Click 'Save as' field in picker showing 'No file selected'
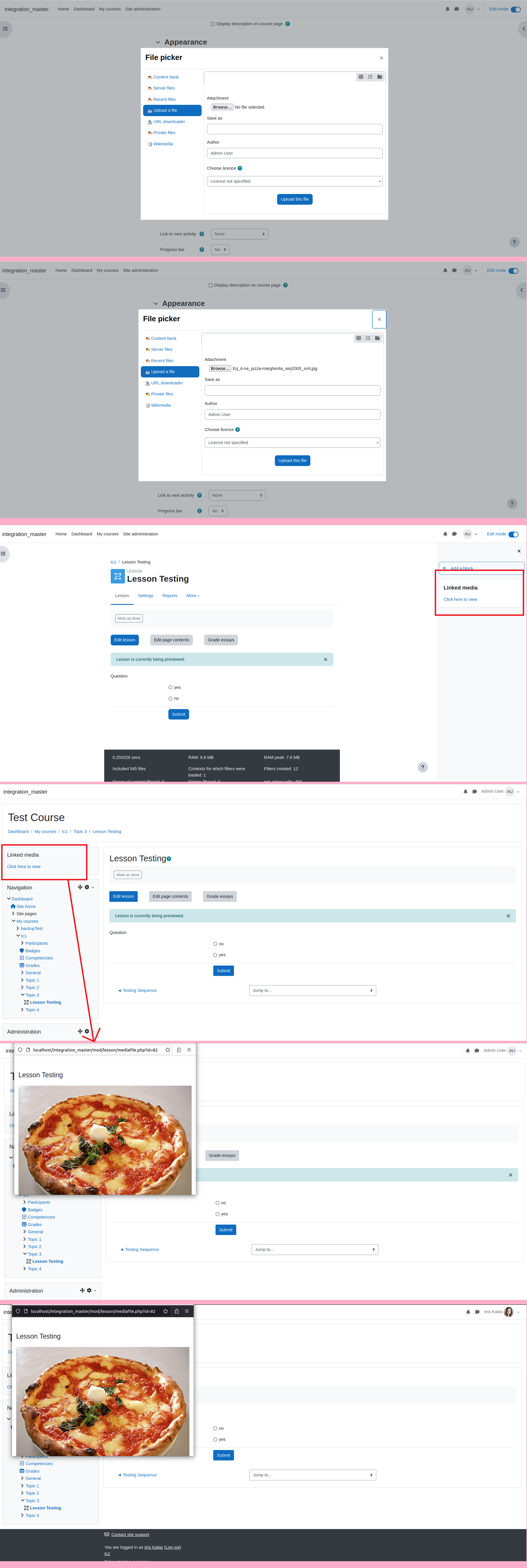 (x=294, y=129)
